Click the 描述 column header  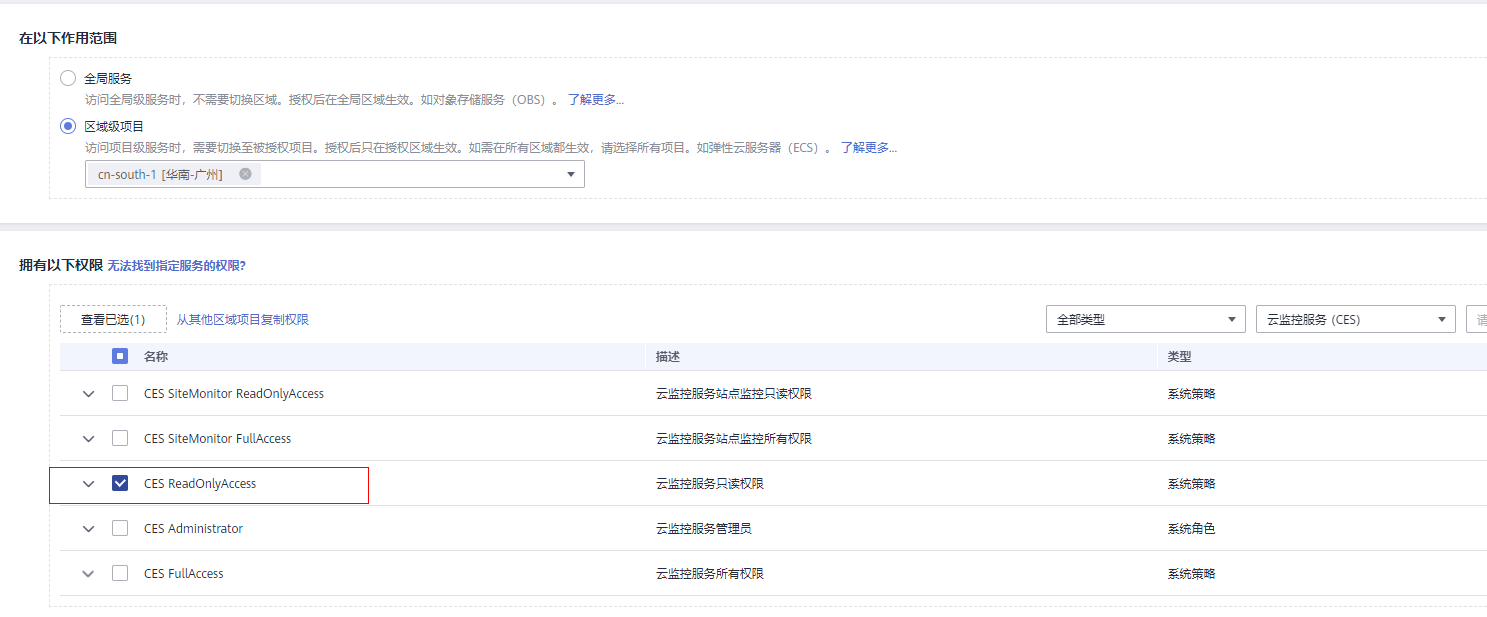coord(668,356)
